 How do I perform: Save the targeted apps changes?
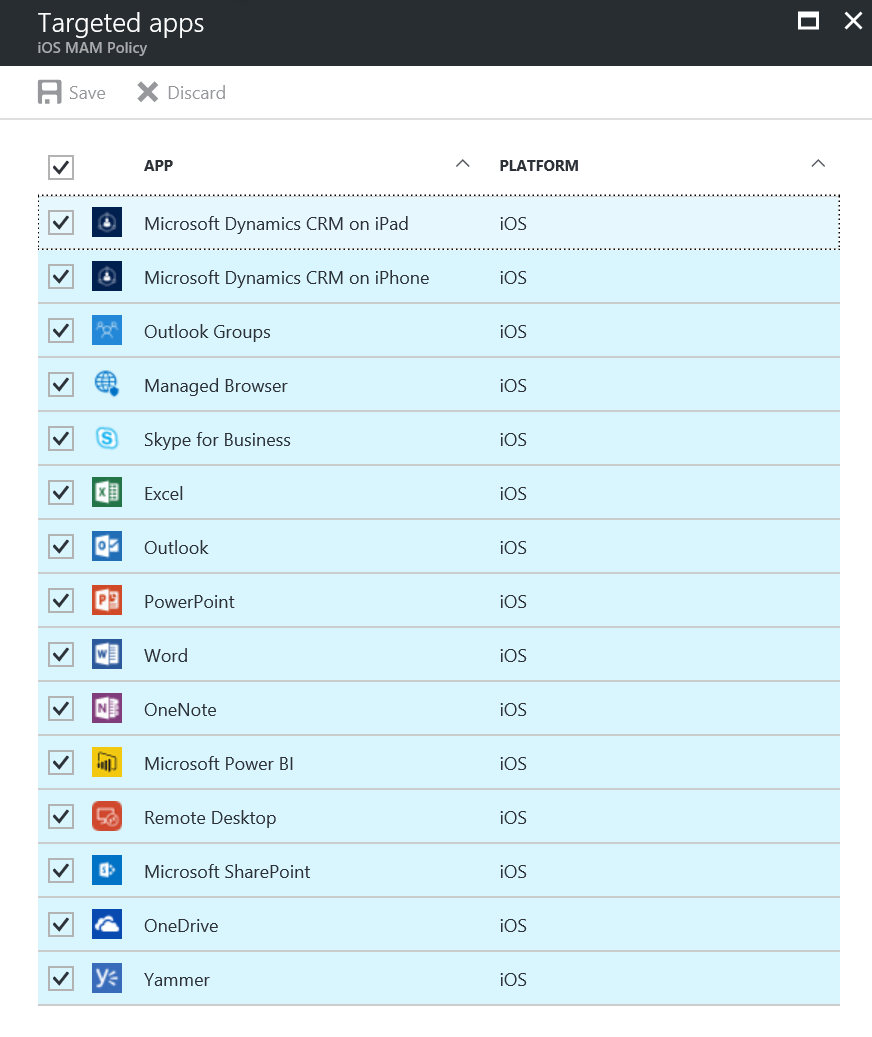tap(72, 93)
